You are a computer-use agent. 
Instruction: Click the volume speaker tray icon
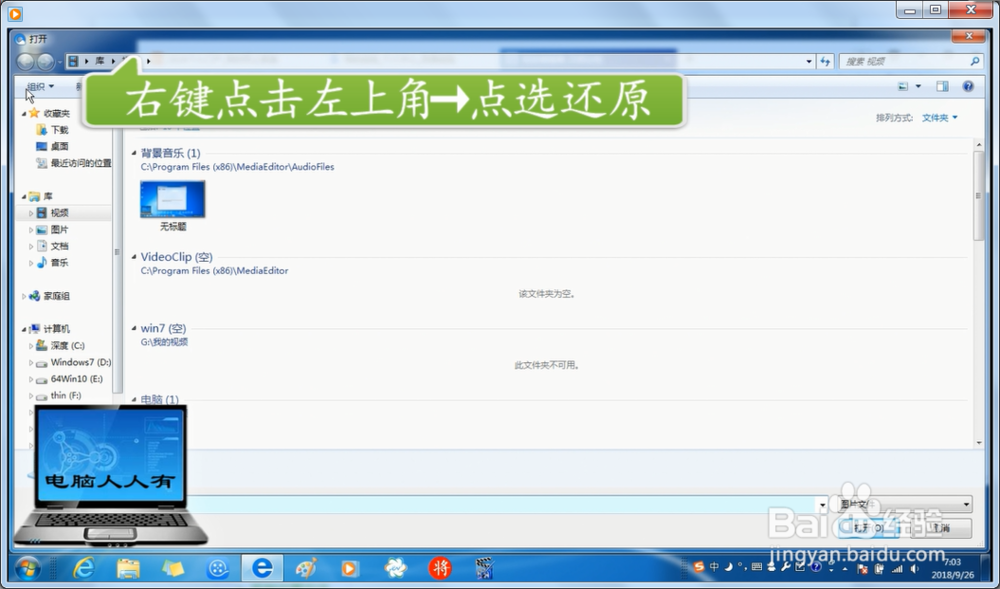point(915,569)
